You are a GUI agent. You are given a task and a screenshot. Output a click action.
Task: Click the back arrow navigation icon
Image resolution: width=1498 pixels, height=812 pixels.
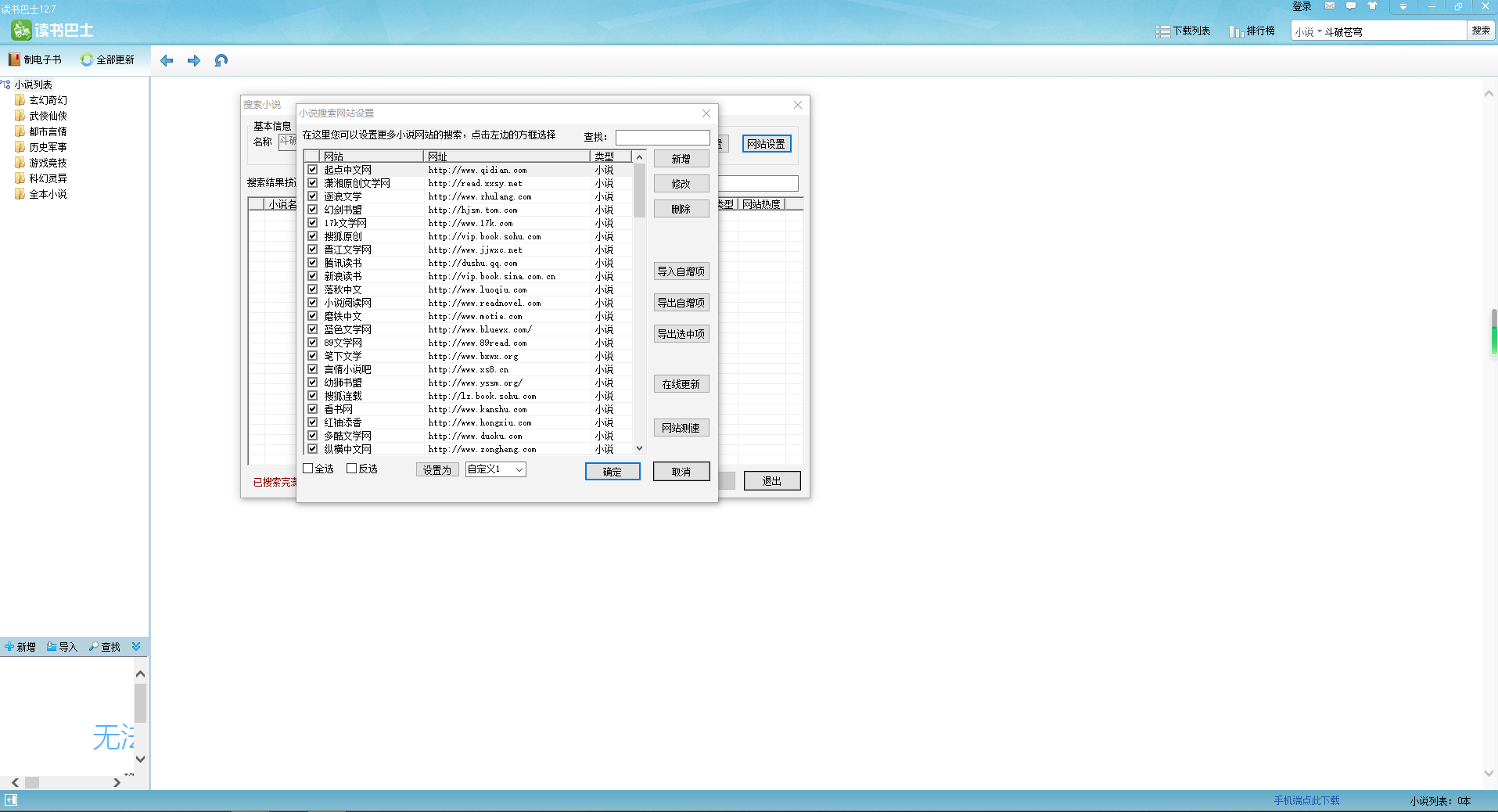tap(167, 60)
